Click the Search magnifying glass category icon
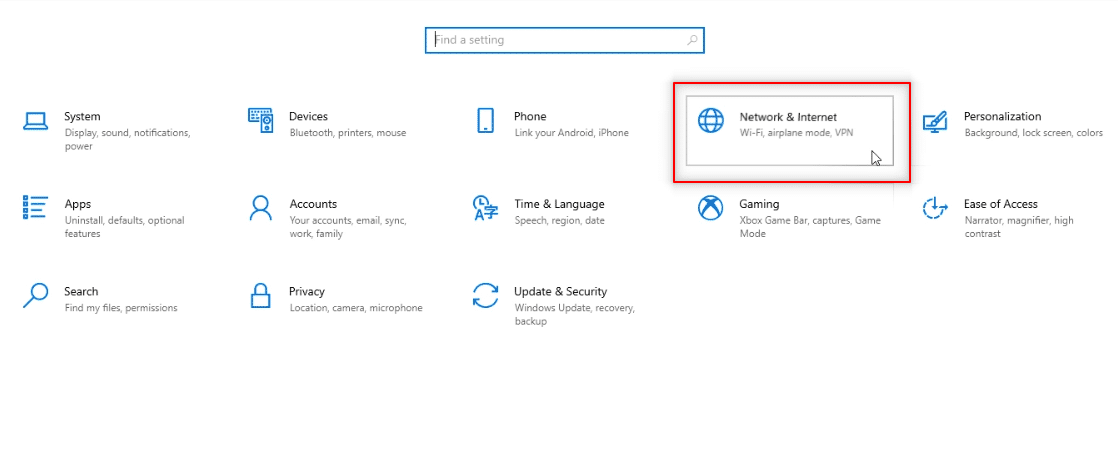Image resolution: width=1118 pixels, height=451 pixels. [x=36, y=295]
